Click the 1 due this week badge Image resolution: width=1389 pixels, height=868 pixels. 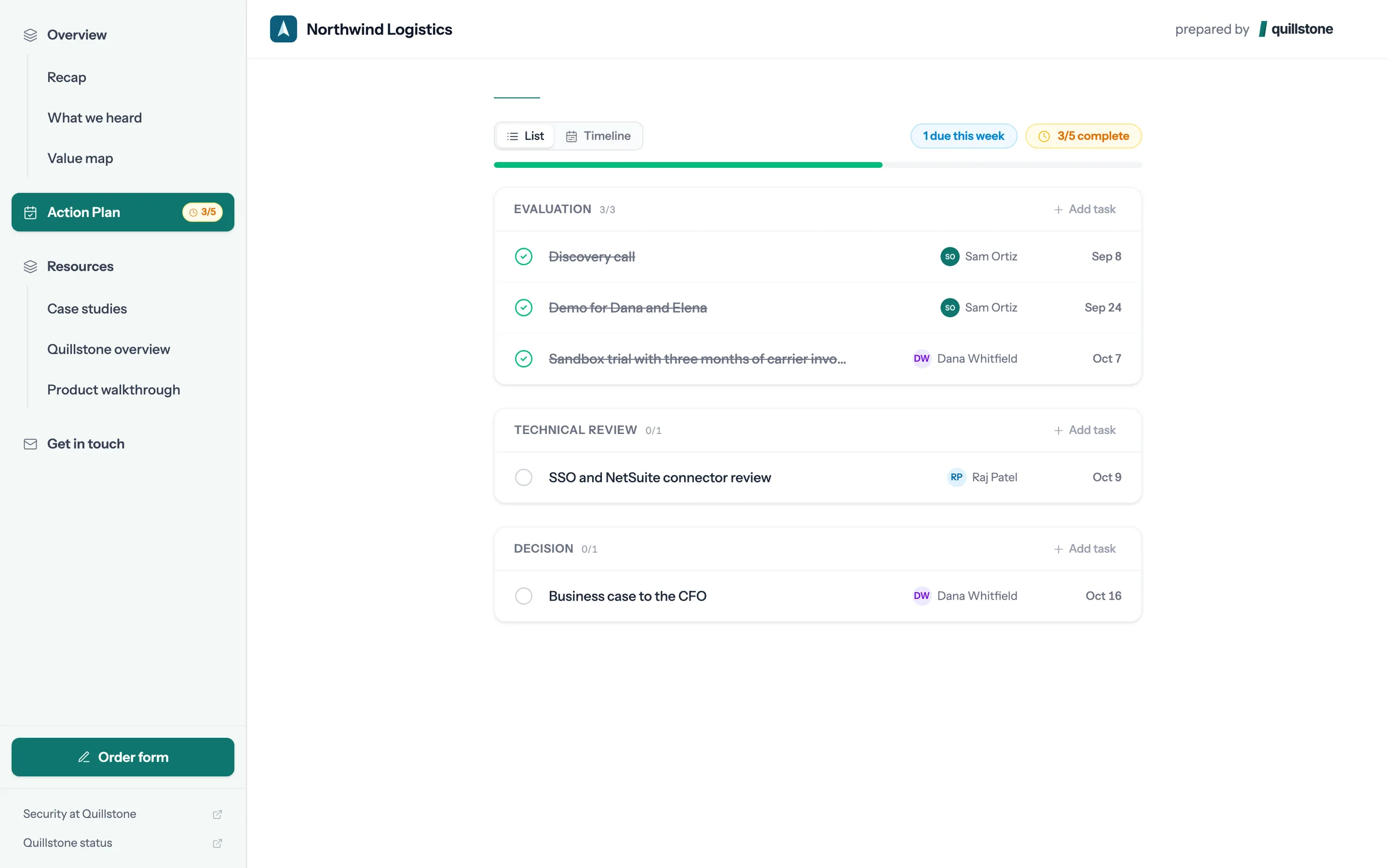pyautogui.click(x=963, y=136)
